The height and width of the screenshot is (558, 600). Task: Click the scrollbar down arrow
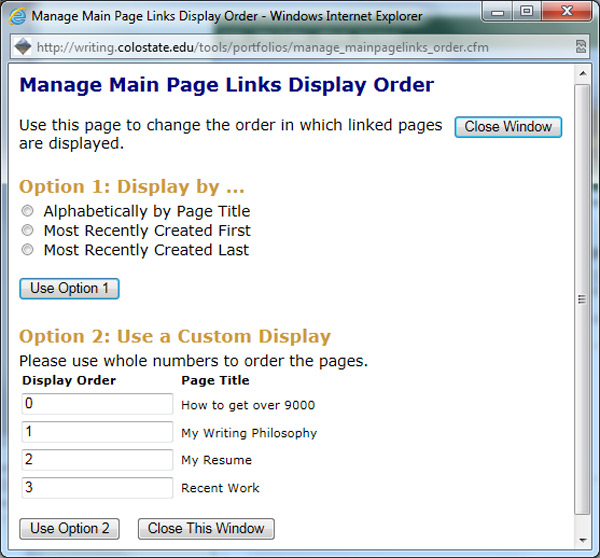coord(583,540)
